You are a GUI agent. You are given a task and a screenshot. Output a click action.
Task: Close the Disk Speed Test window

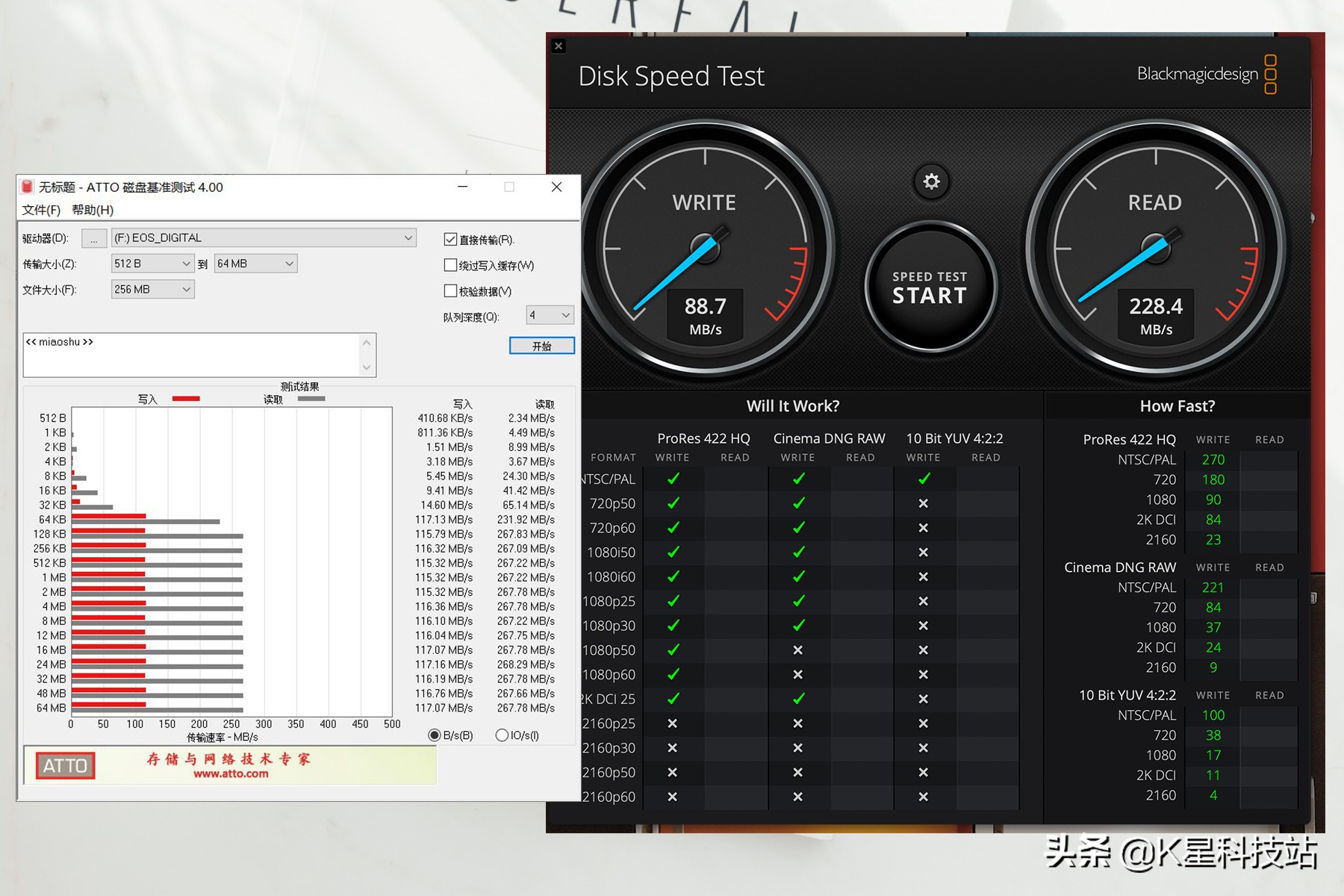(x=559, y=46)
